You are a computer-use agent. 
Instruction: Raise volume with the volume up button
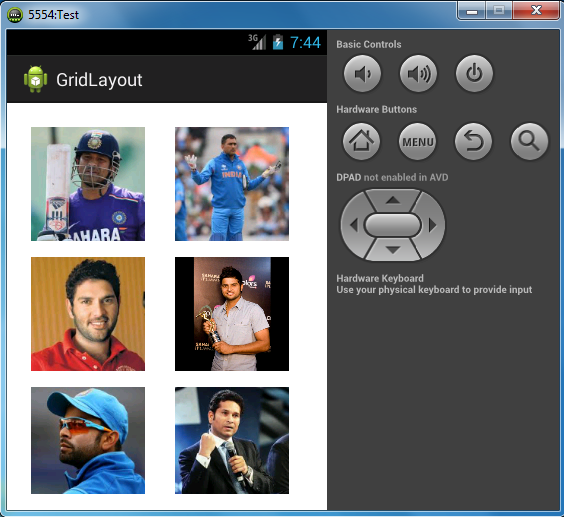(418, 73)
